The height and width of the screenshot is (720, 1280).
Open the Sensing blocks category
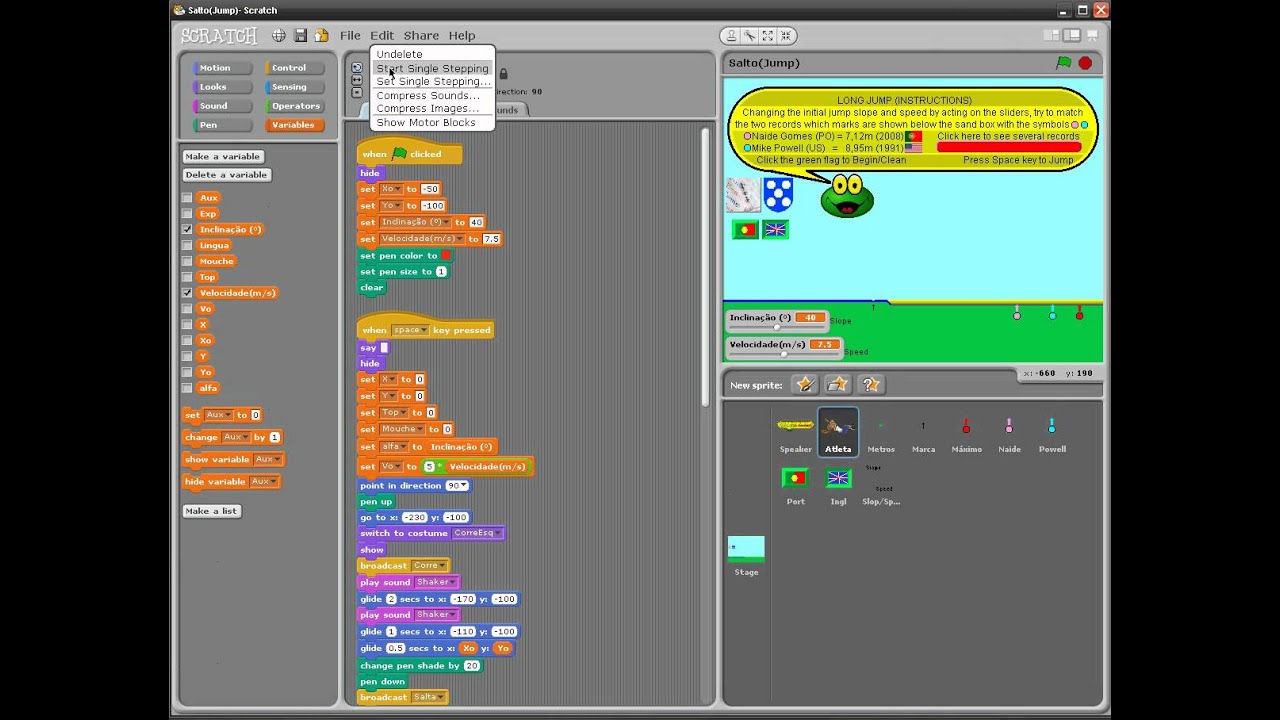coord(297,87)
